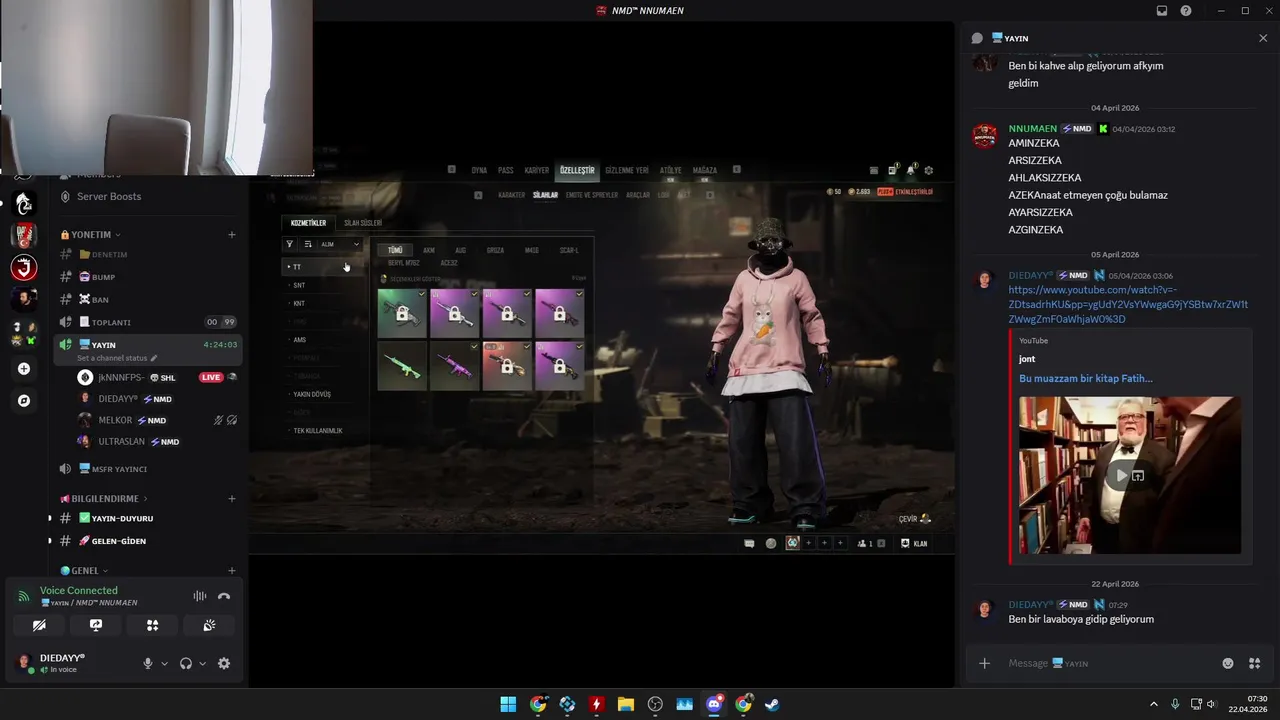This screenshot has width=1280, height=720.
Task: Open microphone input options arrow
Action: pyautogui.click(x=165, y=663)
